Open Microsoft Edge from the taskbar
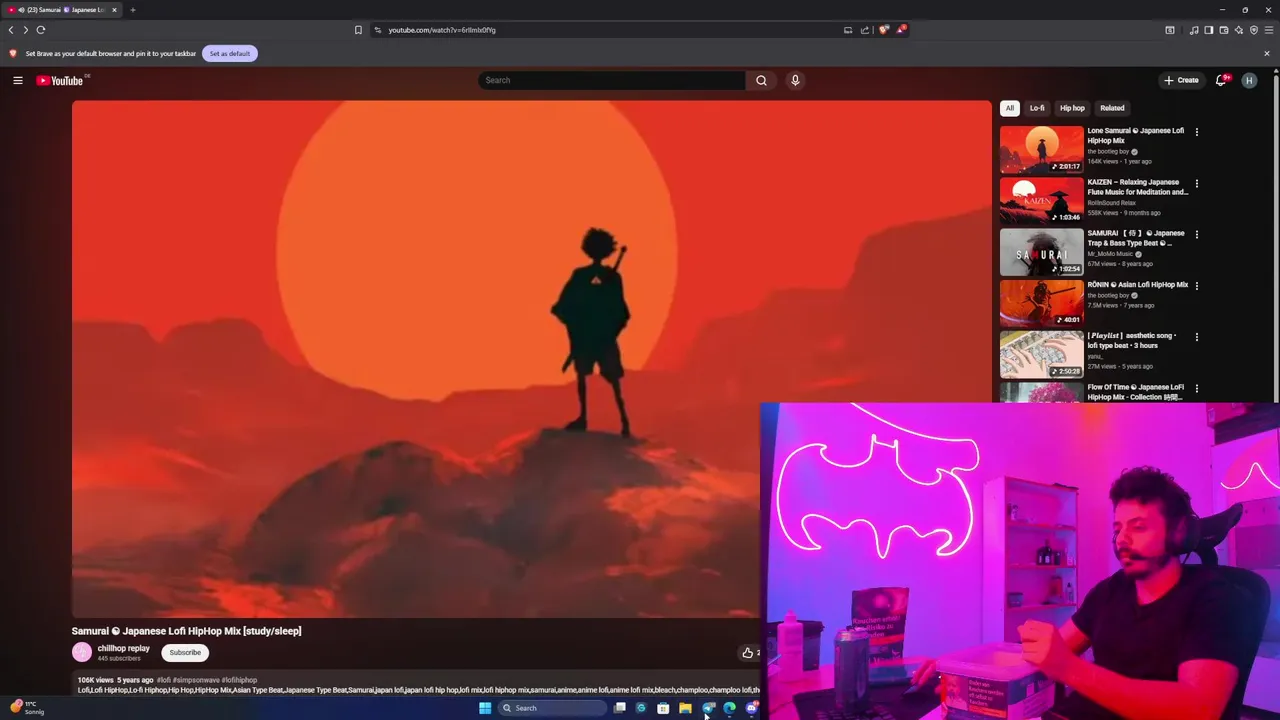The image size is (1280, 720). [x=729, y=708]
